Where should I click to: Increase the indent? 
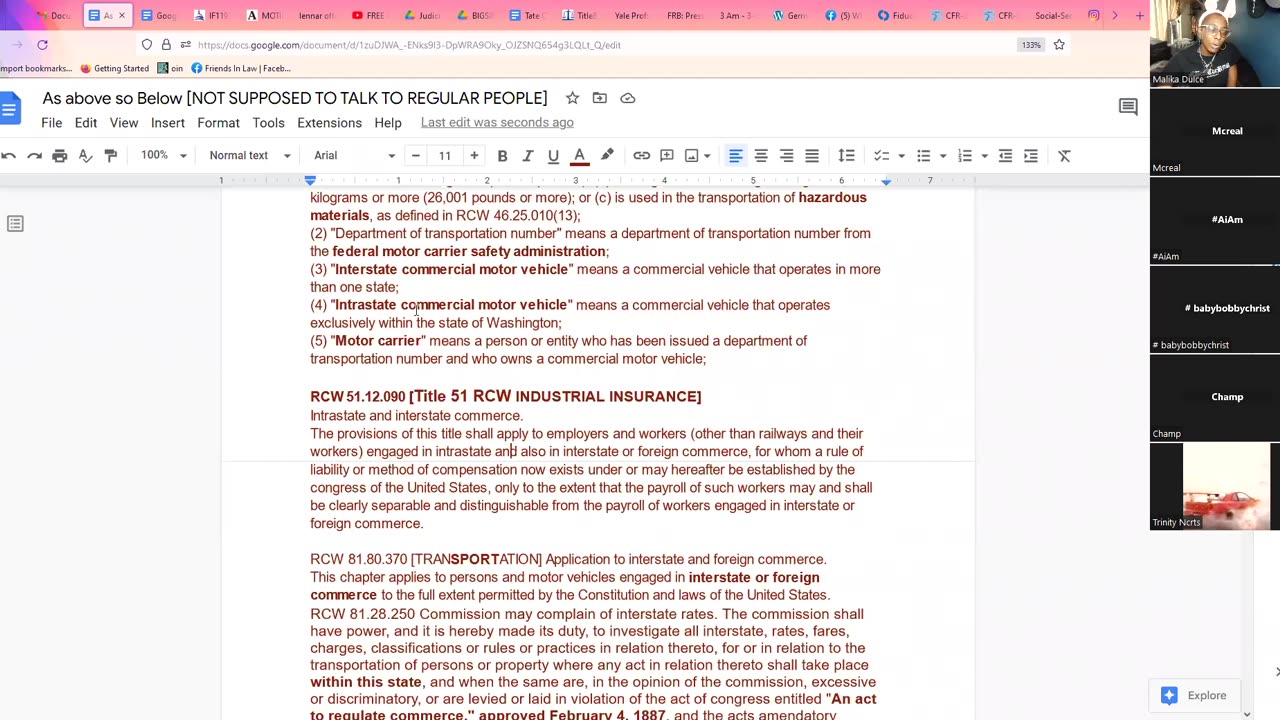[1031, 155]
